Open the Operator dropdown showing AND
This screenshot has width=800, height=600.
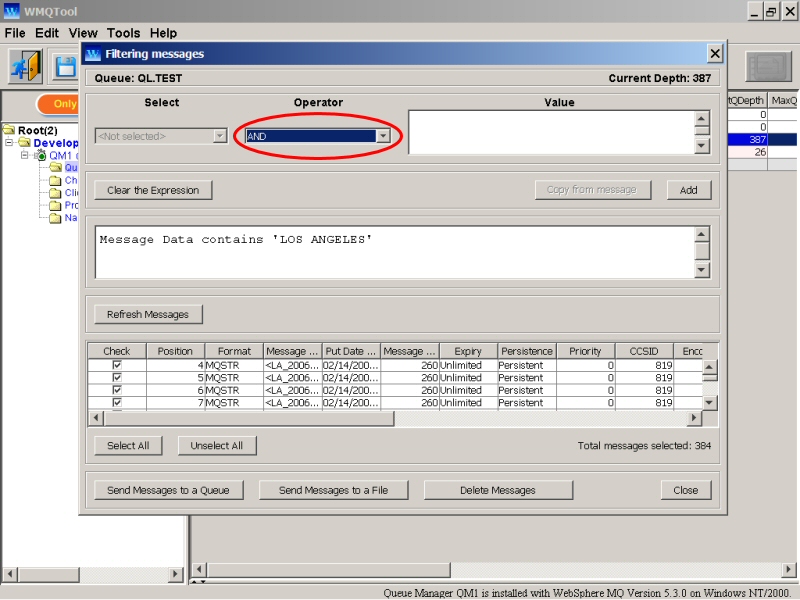(383, 136)
